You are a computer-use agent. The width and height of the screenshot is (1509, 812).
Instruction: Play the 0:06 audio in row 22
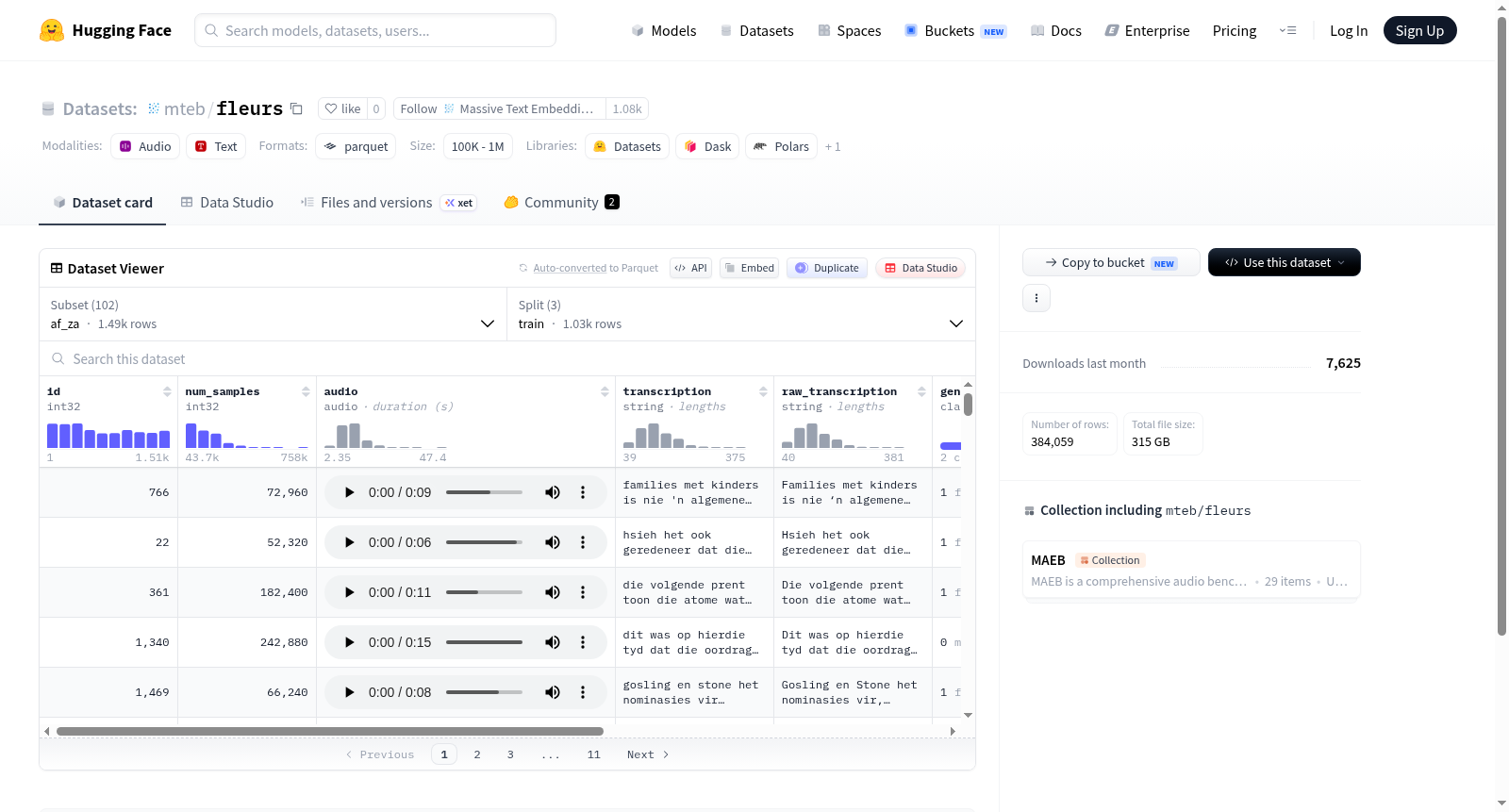349,542
